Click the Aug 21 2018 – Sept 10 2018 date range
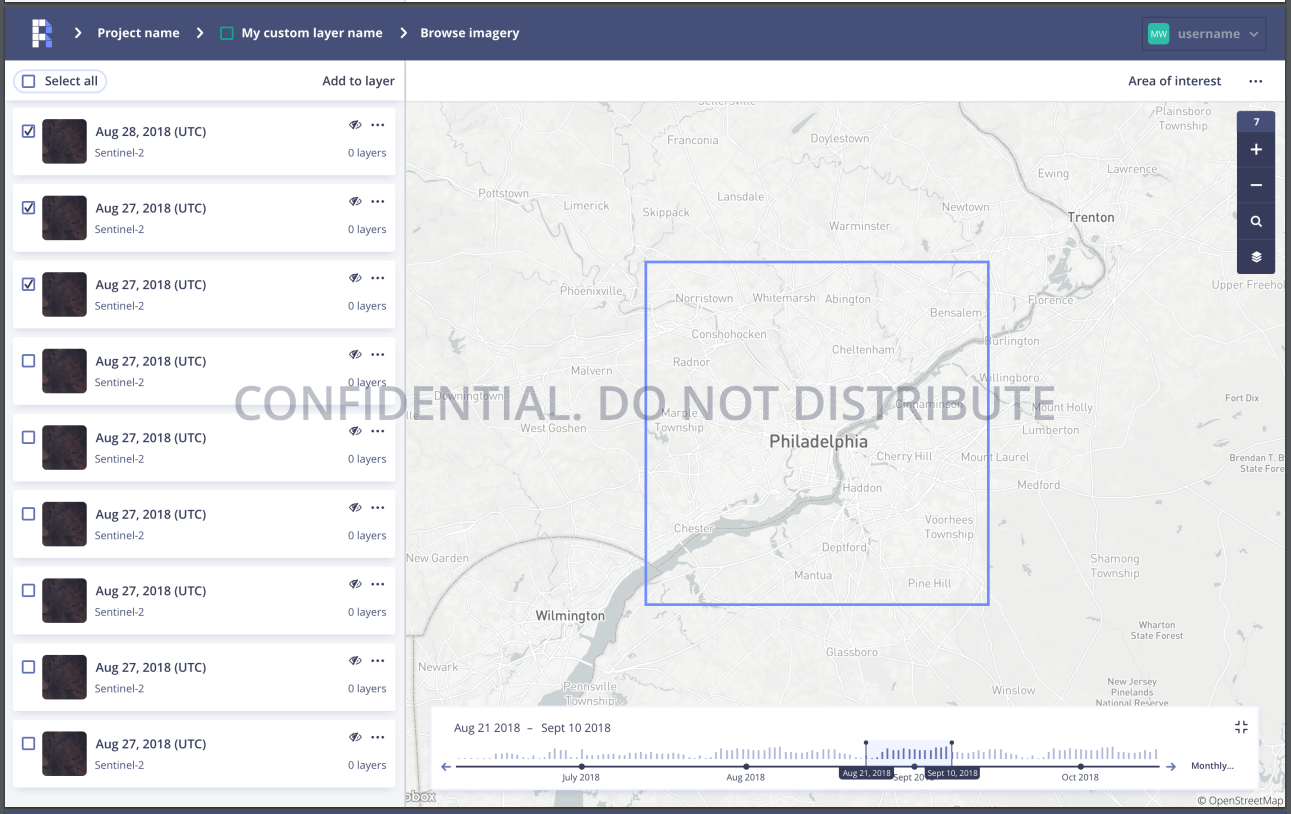Viewport: 1291px width, 814px height. pyautogui.click(x=532, y=728)
